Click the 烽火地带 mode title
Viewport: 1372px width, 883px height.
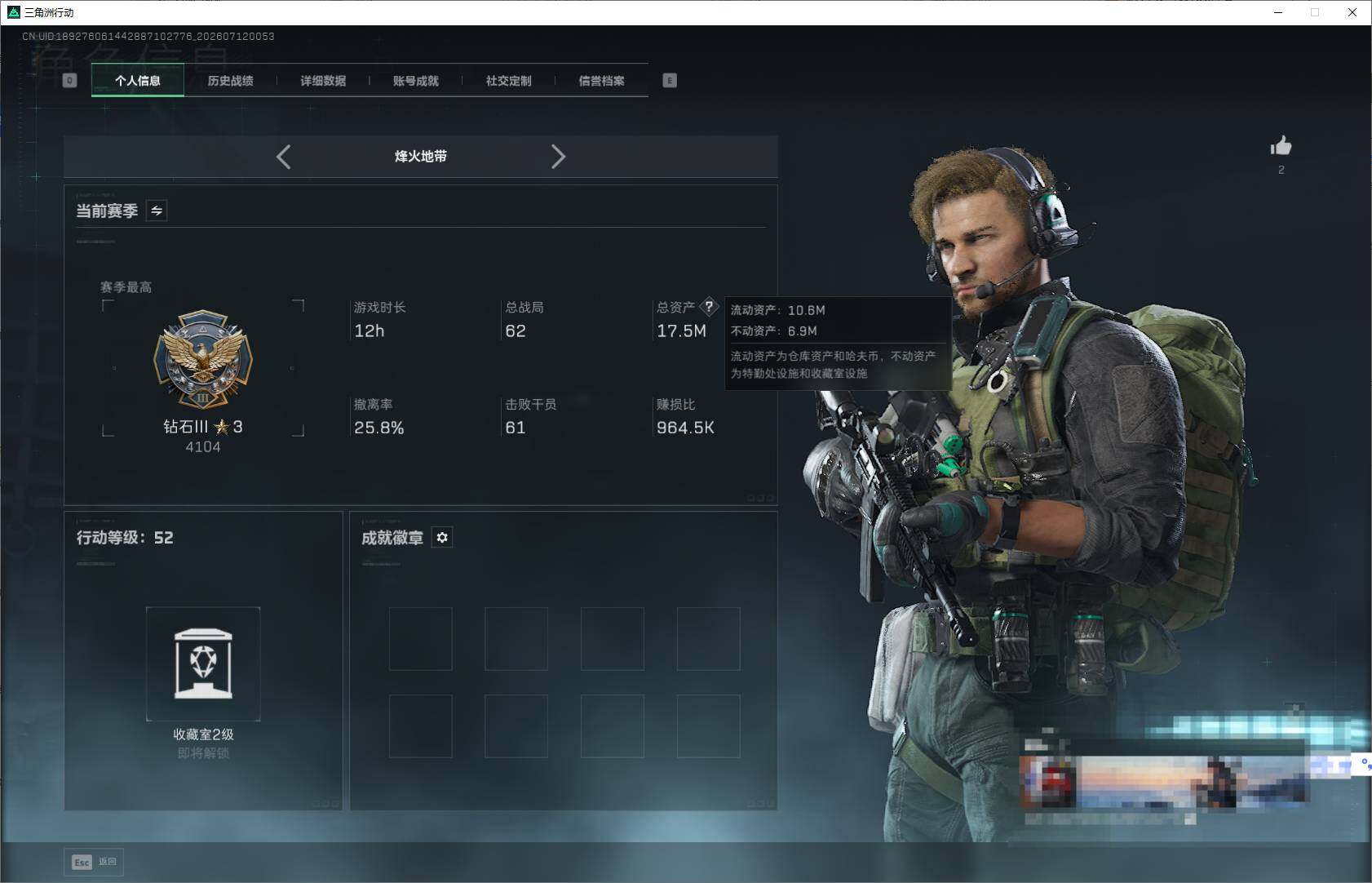click(421, 156)
